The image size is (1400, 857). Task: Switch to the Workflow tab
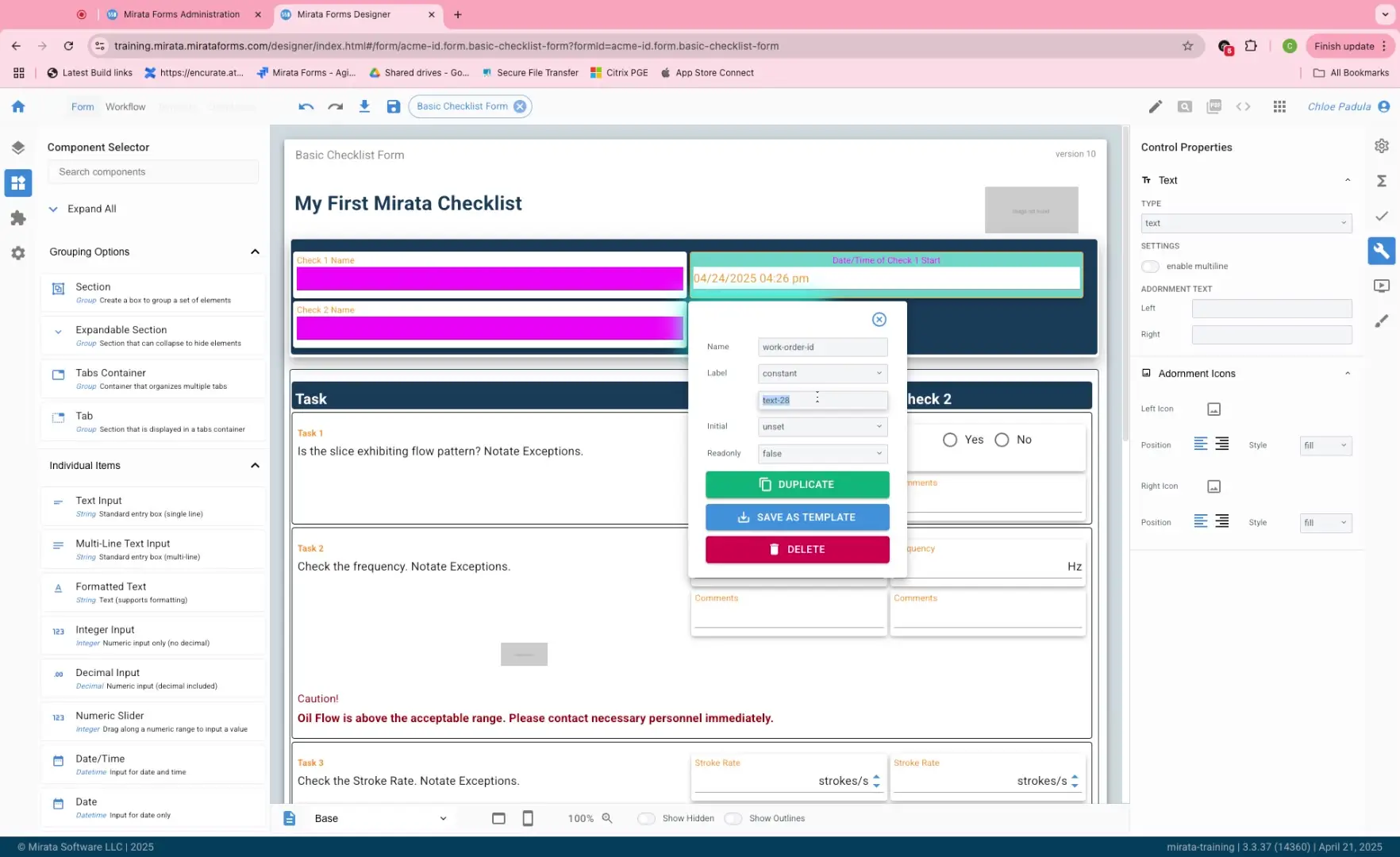tap(125, 106)
